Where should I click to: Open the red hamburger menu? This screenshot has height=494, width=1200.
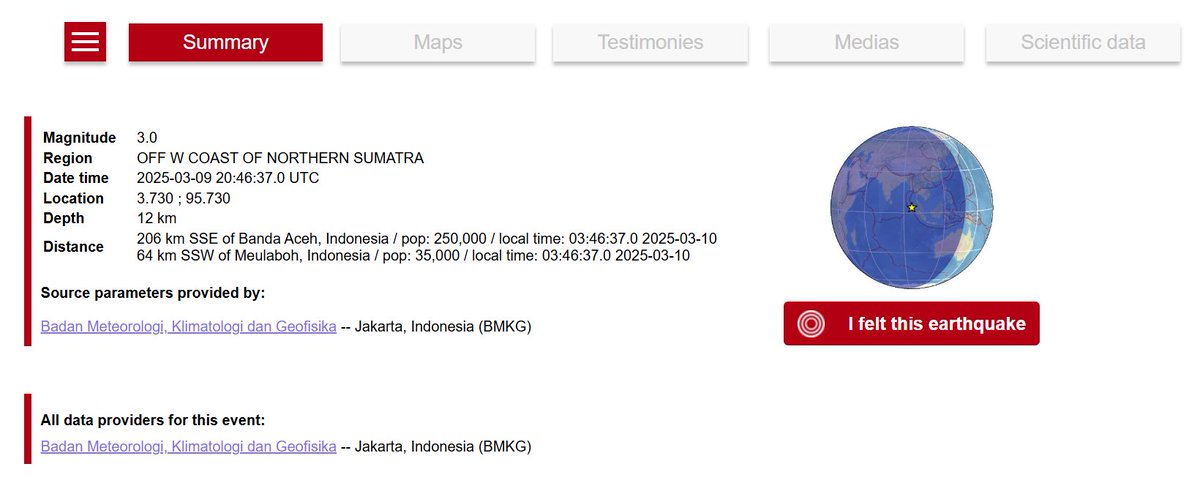tap(85, 42)
